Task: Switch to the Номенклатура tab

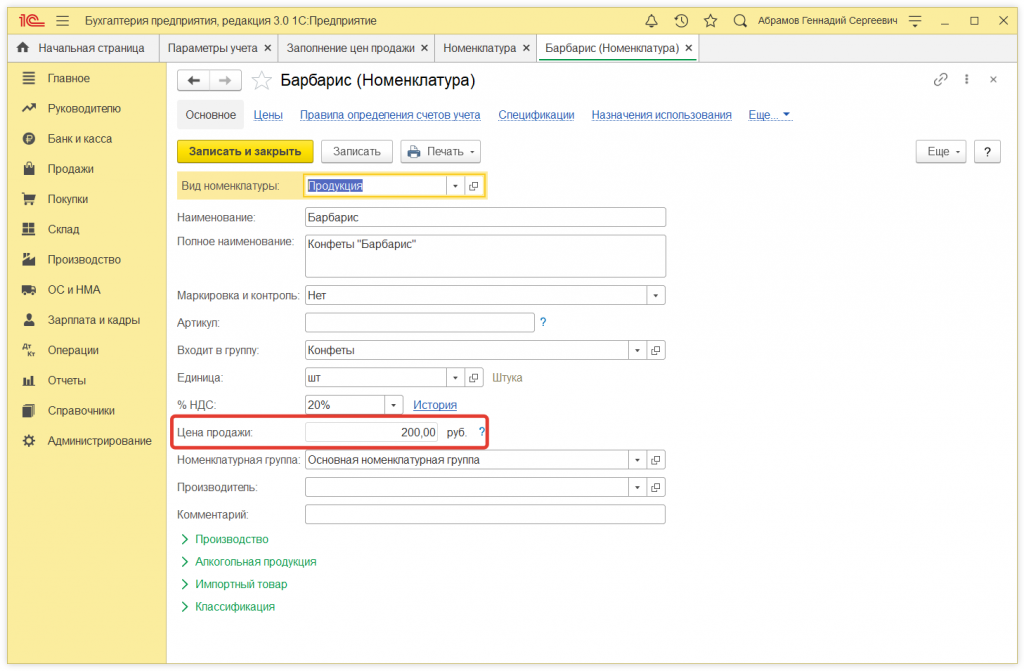Action: [x=479, y=48]
